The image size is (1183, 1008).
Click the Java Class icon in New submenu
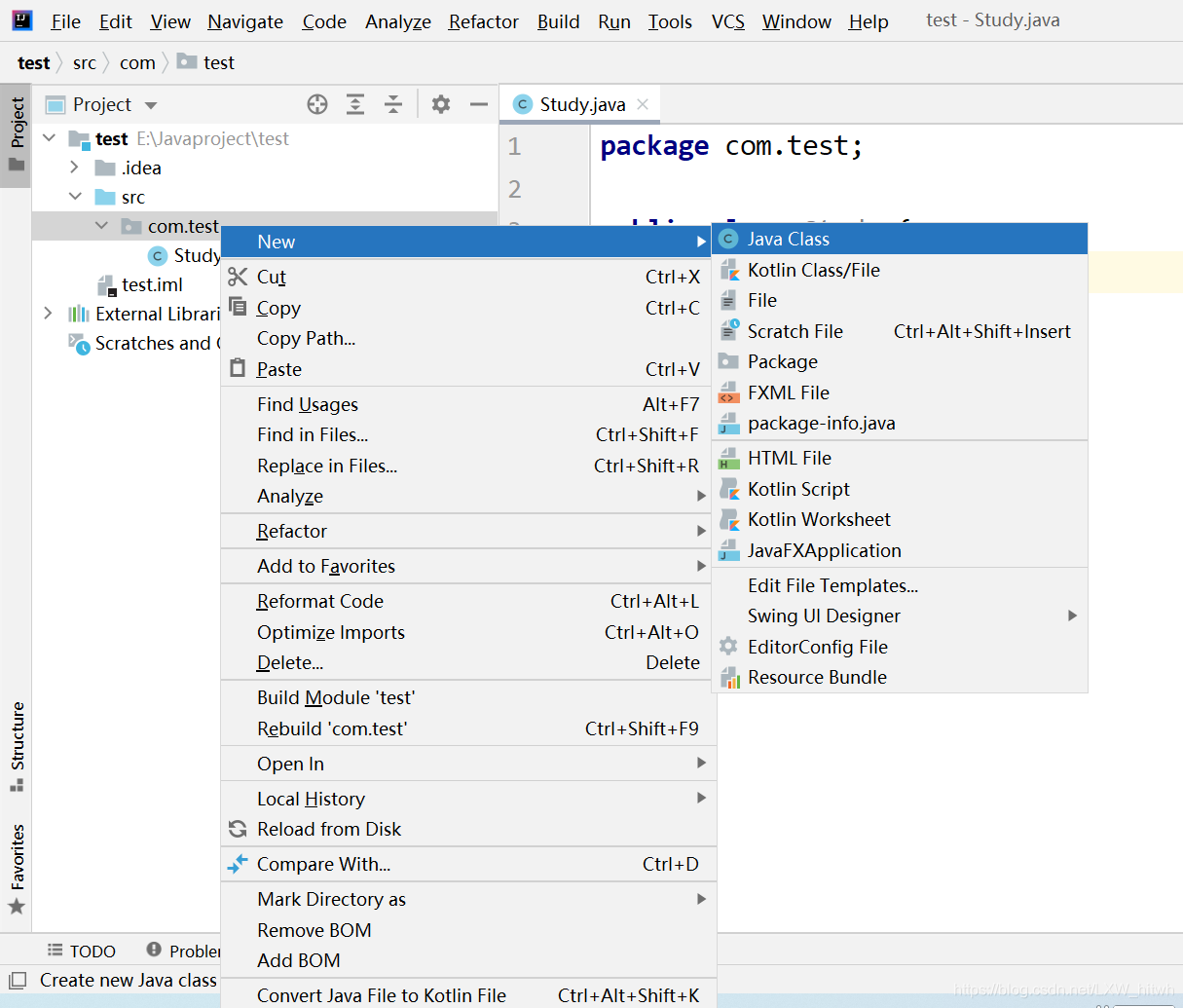click(728, 239)
